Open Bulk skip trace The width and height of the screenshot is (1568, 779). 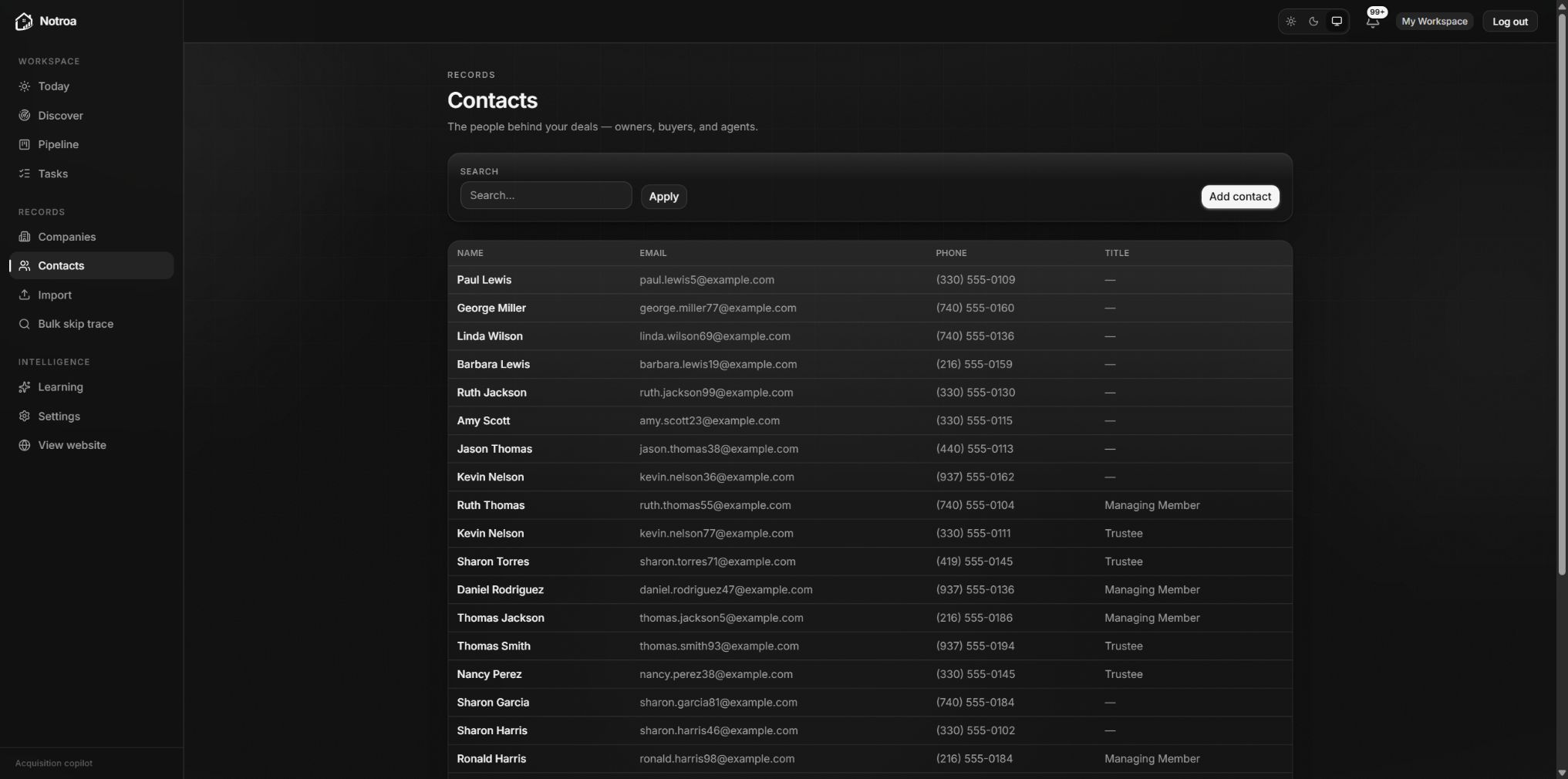[x=92, y=324]
